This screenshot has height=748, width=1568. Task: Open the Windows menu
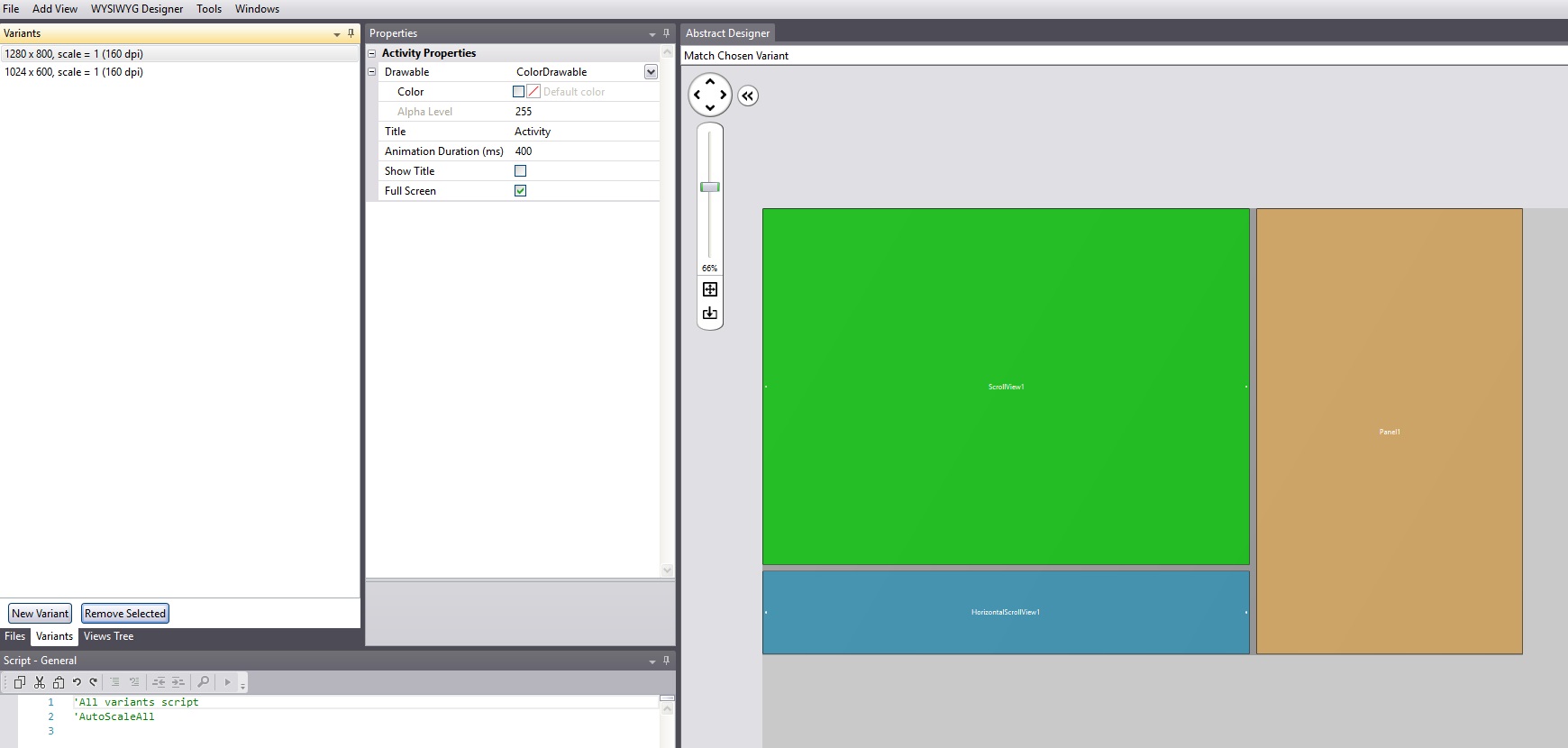click(x=258, y=9)
